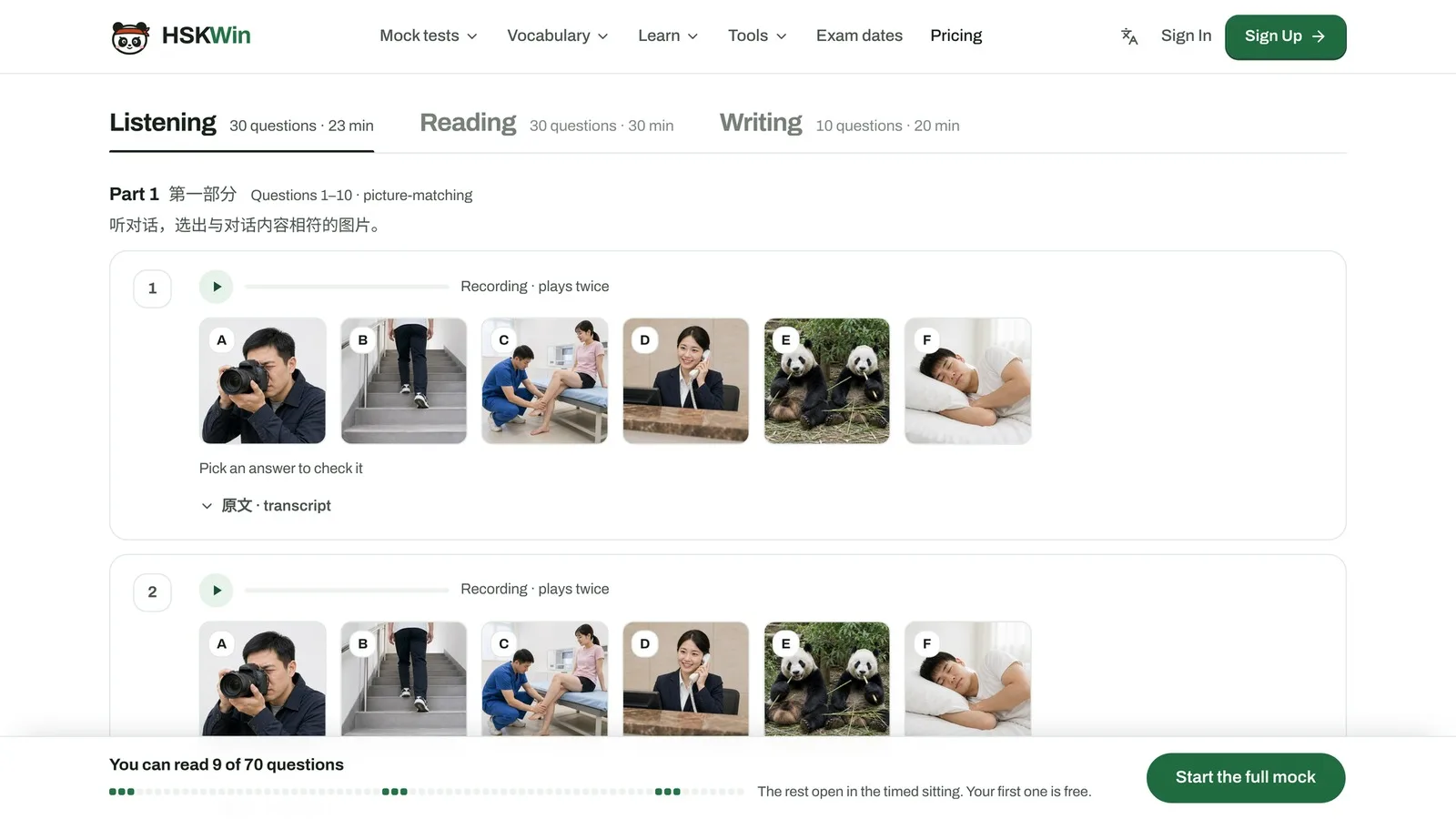Seek on question 2 recording progress bar
This screenshot has width=1456, height=819.
(x=347, y=591)
